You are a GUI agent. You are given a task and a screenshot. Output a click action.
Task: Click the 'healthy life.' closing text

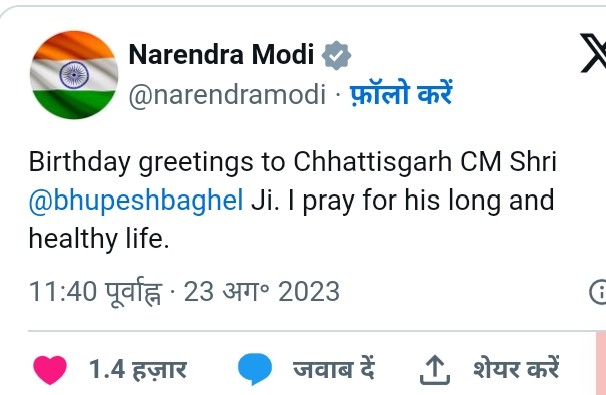pos(99,239)
